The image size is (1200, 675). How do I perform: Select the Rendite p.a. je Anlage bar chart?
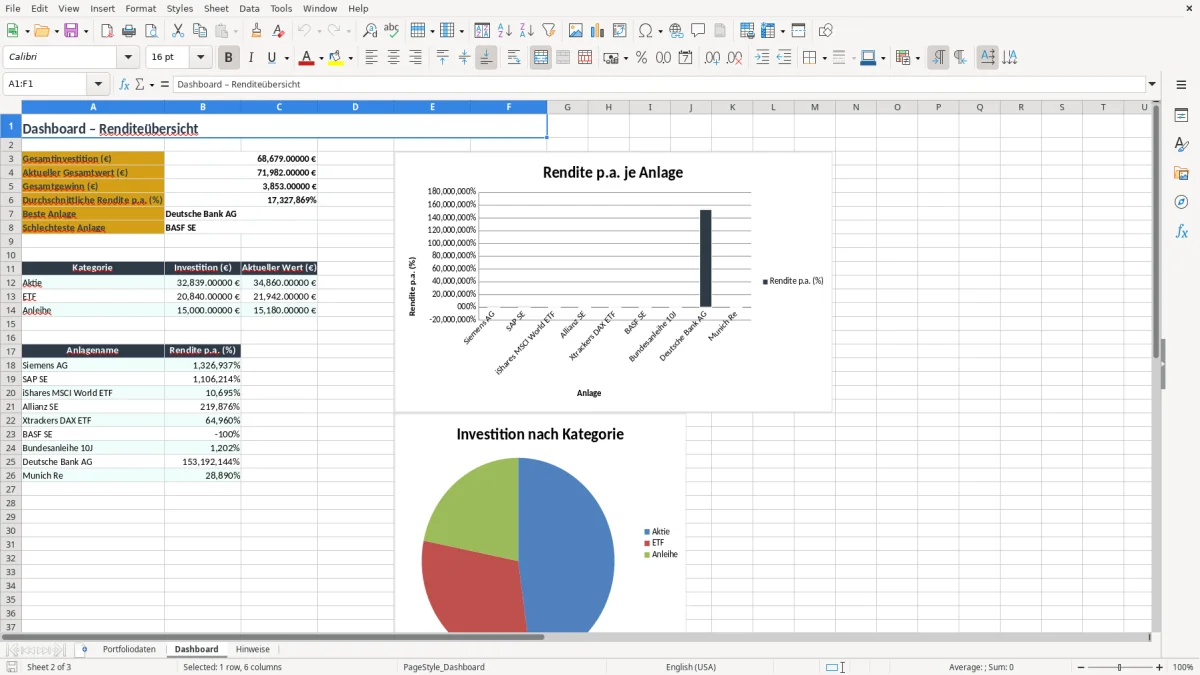pyautogui.click(x=613, y=281)
